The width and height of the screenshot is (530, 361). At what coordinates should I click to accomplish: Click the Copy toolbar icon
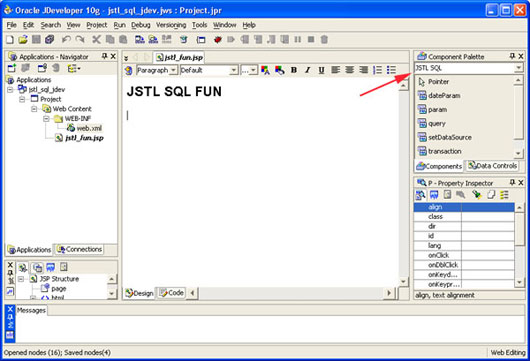point(110,40)
